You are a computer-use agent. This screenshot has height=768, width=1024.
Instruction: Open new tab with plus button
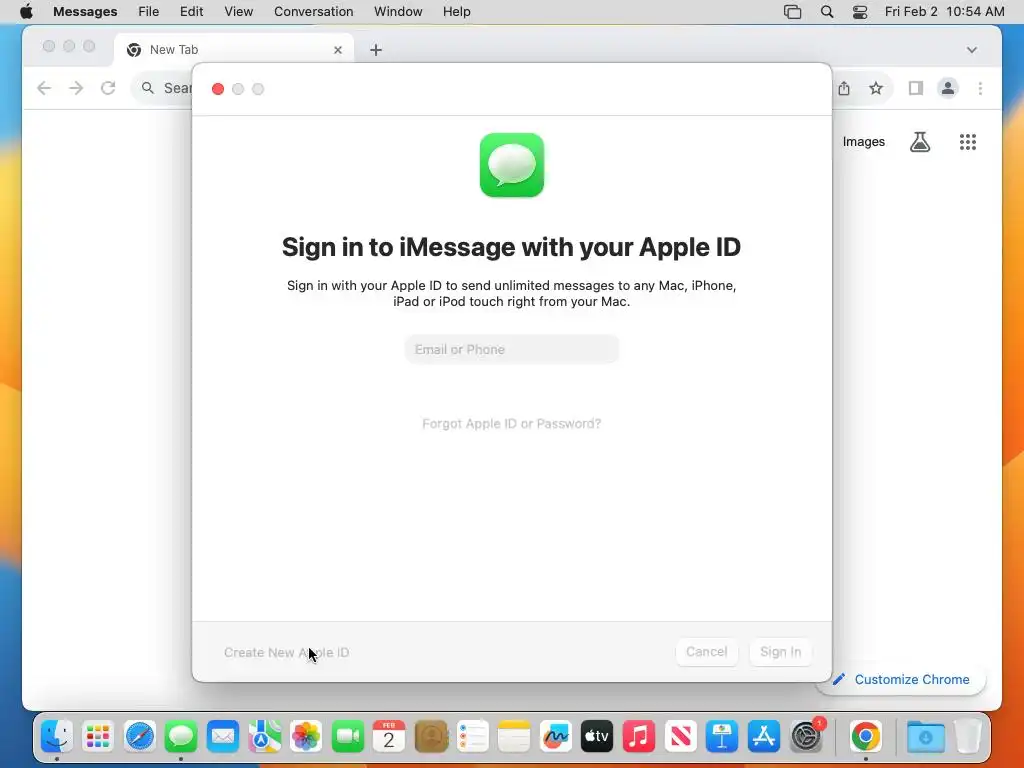point(376,50)
